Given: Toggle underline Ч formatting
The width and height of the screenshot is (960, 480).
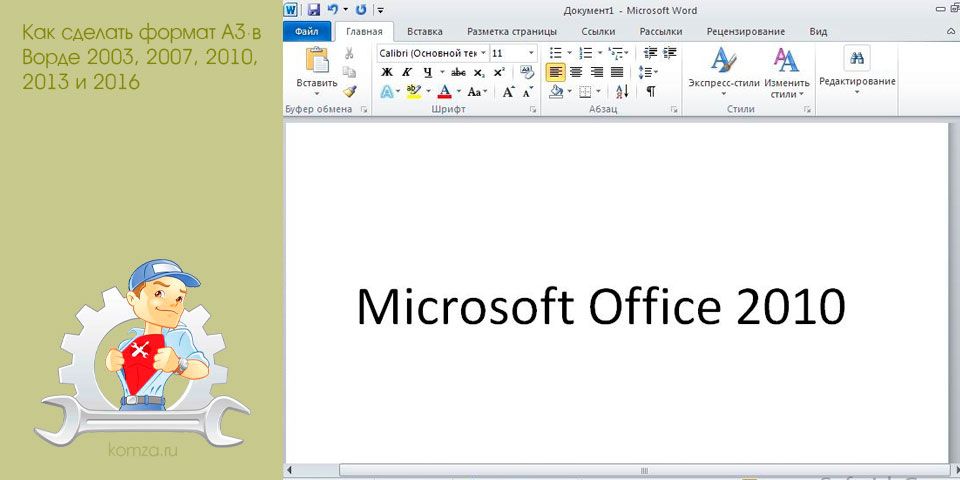Looking at the screenshot, I should [x=427, y=72].
